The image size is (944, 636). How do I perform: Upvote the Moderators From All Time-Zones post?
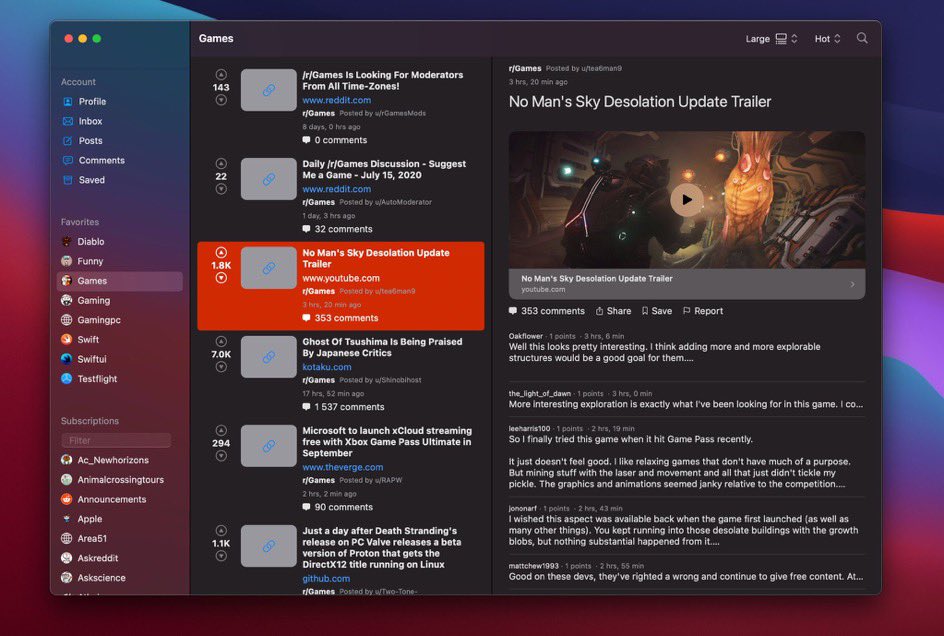pyautogui.click(x=221, y=75)
